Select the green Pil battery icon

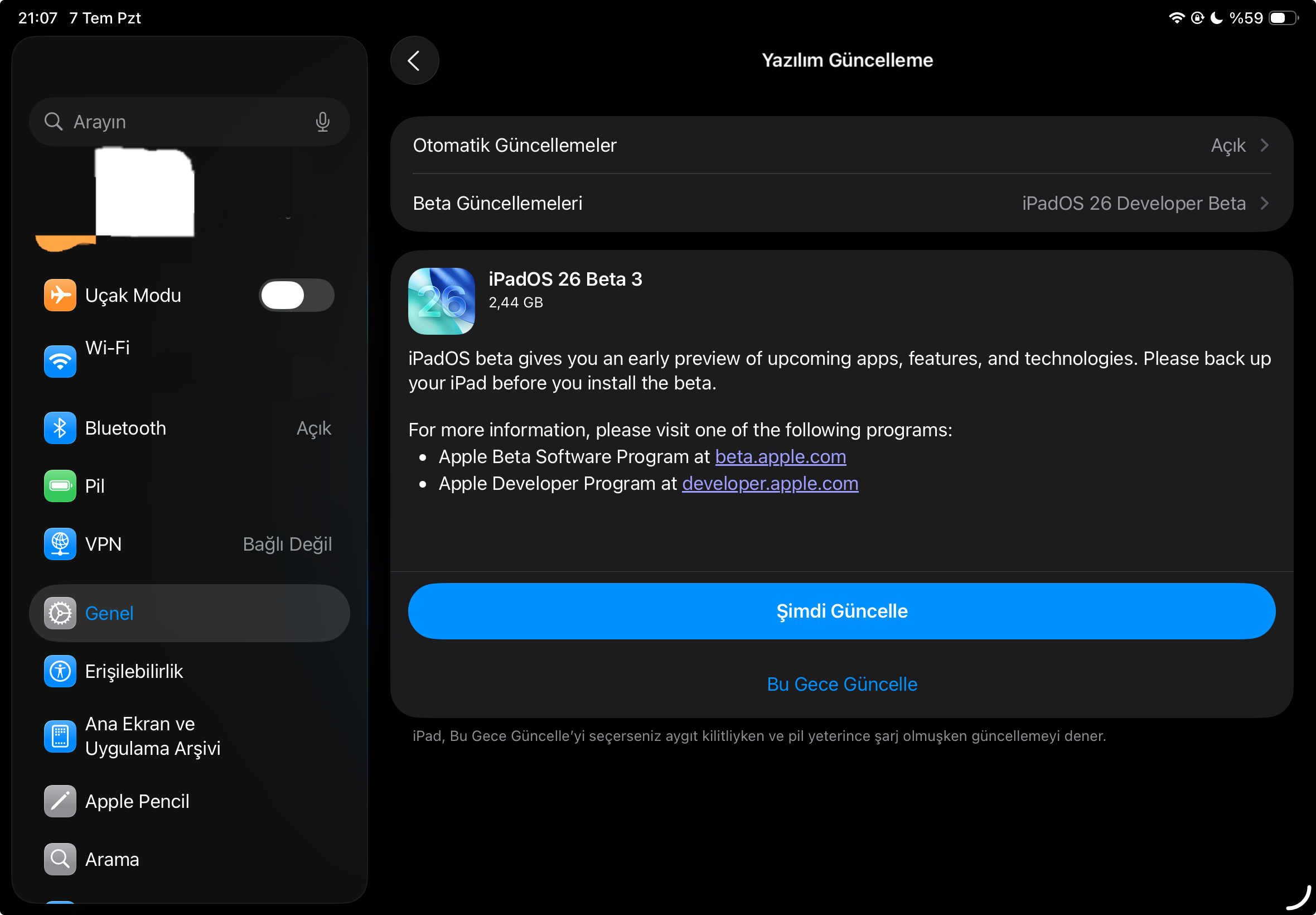[x=60, y=485]
